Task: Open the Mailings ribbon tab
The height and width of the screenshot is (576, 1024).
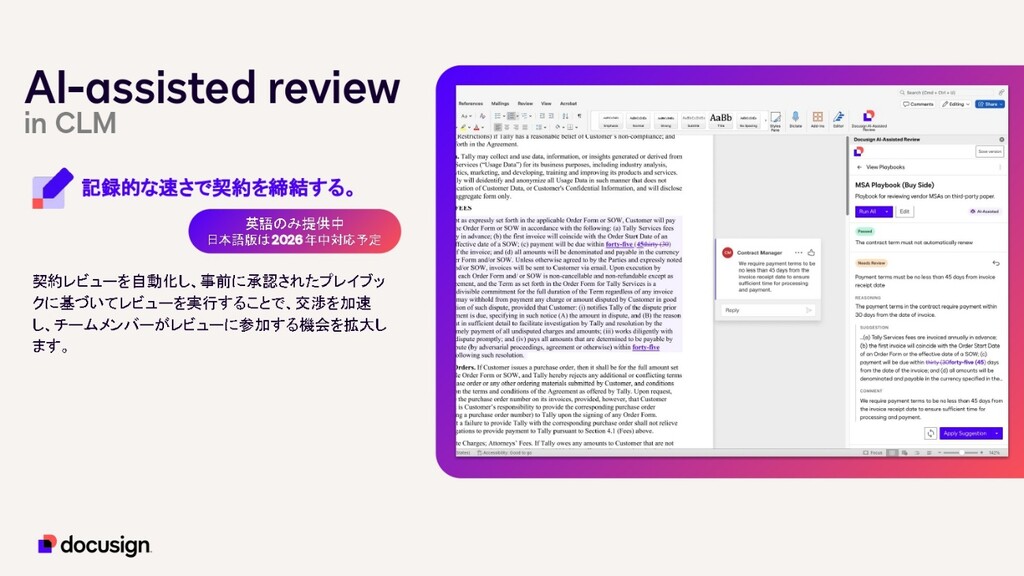Action: pos(500,103)
